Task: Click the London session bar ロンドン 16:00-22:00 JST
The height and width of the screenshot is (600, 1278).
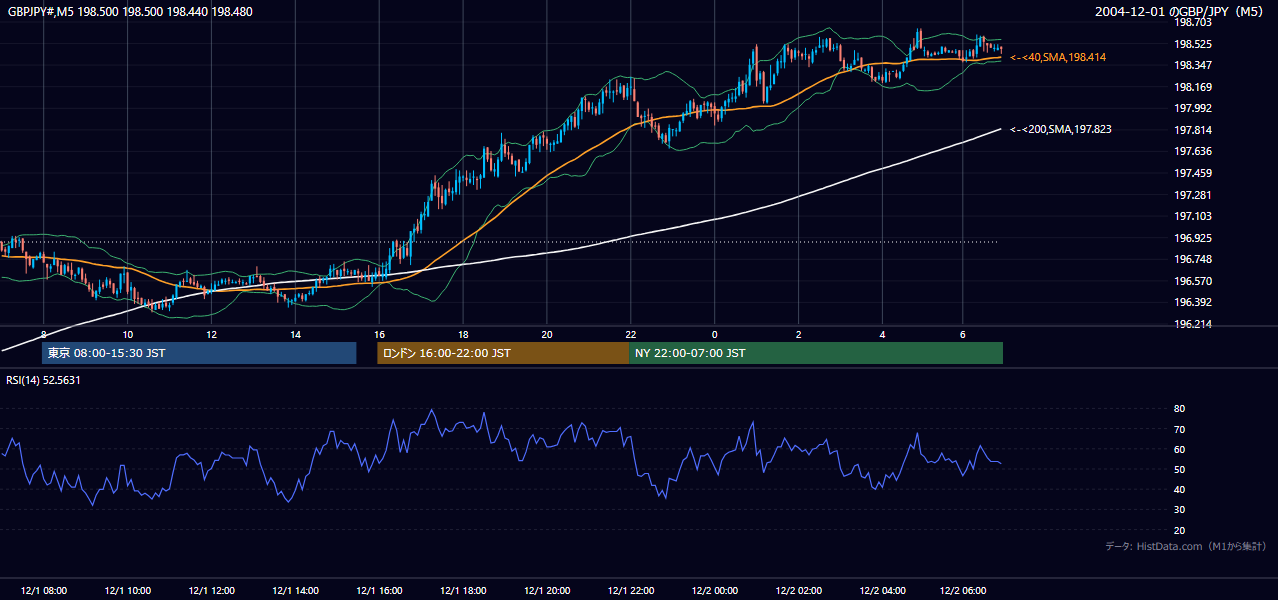Action: click(x=503, y=353)
